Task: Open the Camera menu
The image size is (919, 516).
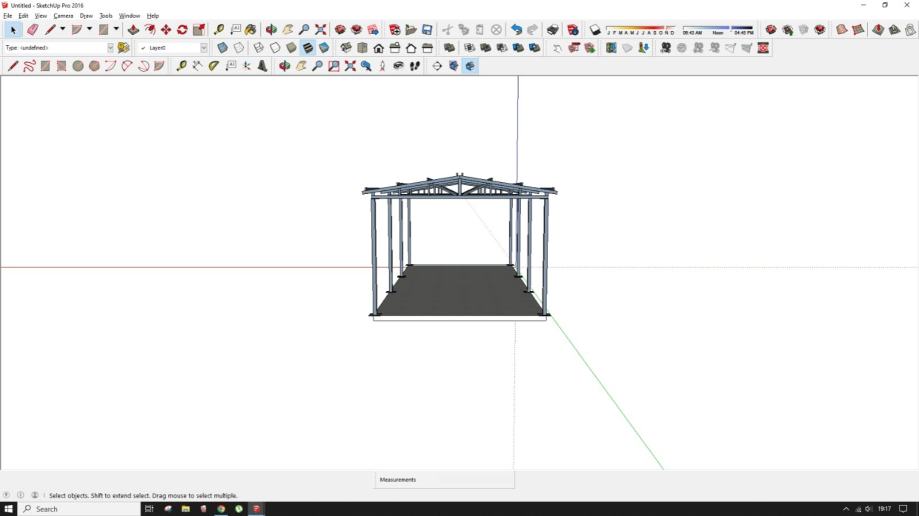Action: tap(63, 16)
